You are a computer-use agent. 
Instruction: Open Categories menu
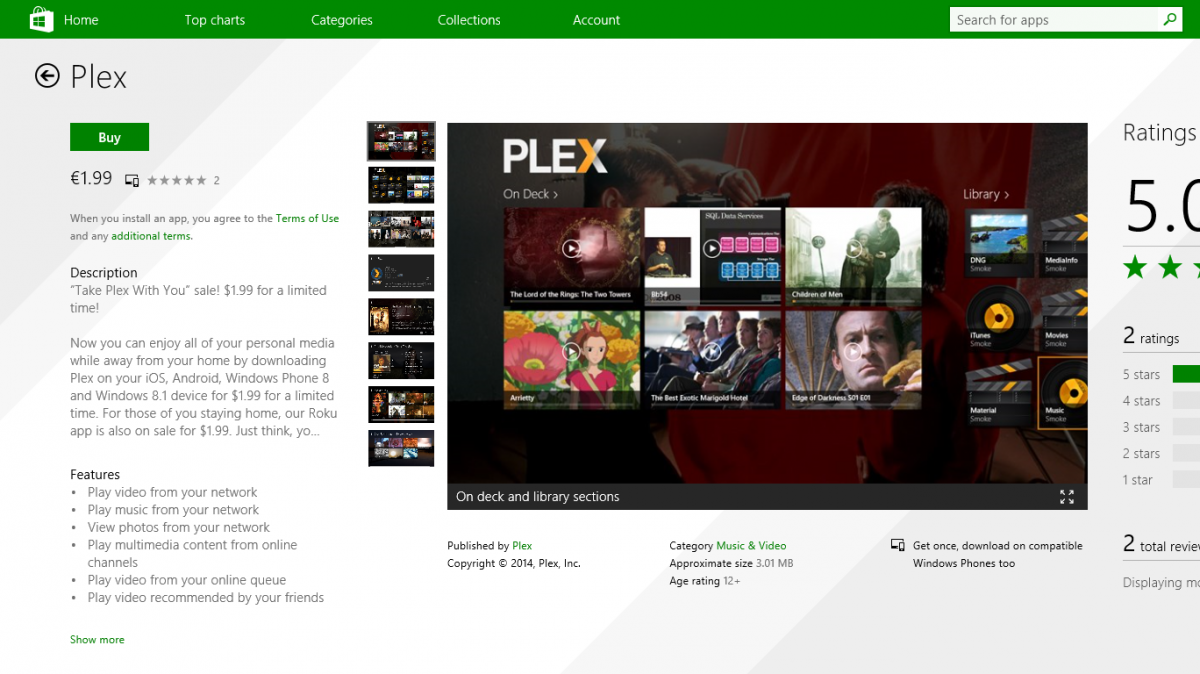tap(341, 20)
